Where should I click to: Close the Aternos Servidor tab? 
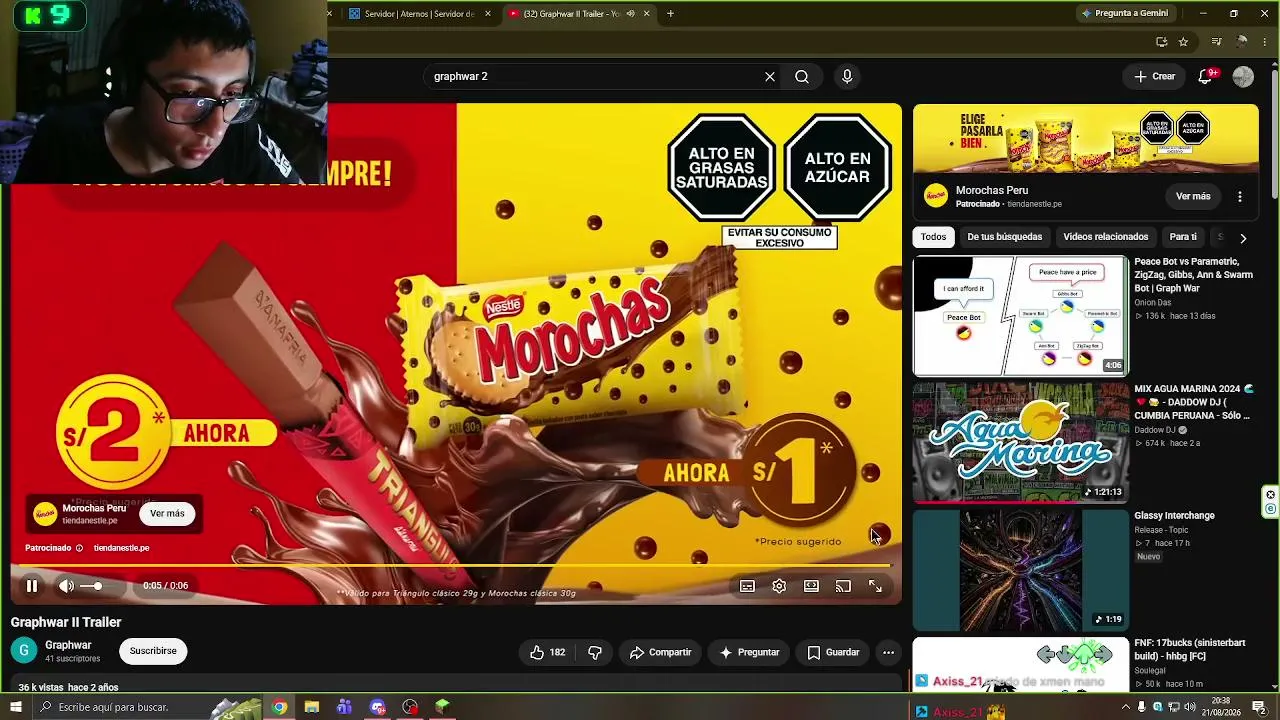[x=488, y=14]
